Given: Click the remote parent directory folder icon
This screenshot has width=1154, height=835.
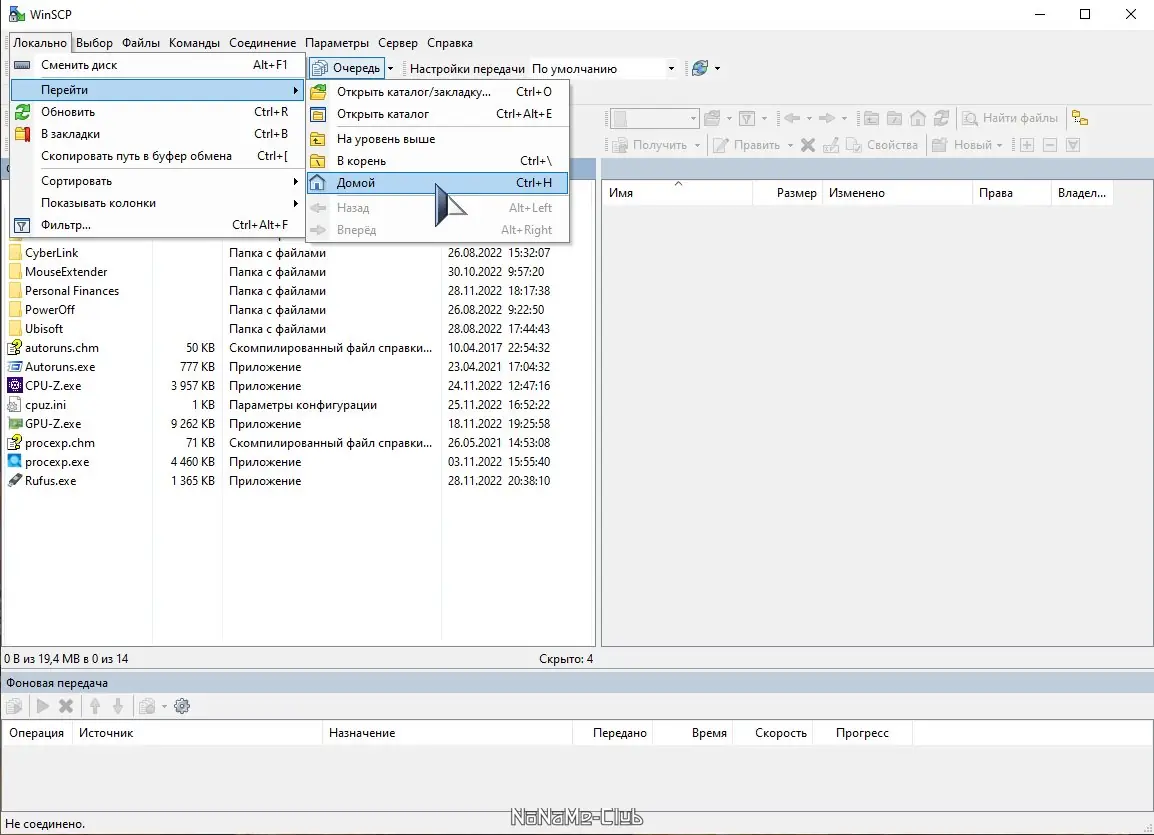Looking at the screenshot, I should [x=871, y=118].
